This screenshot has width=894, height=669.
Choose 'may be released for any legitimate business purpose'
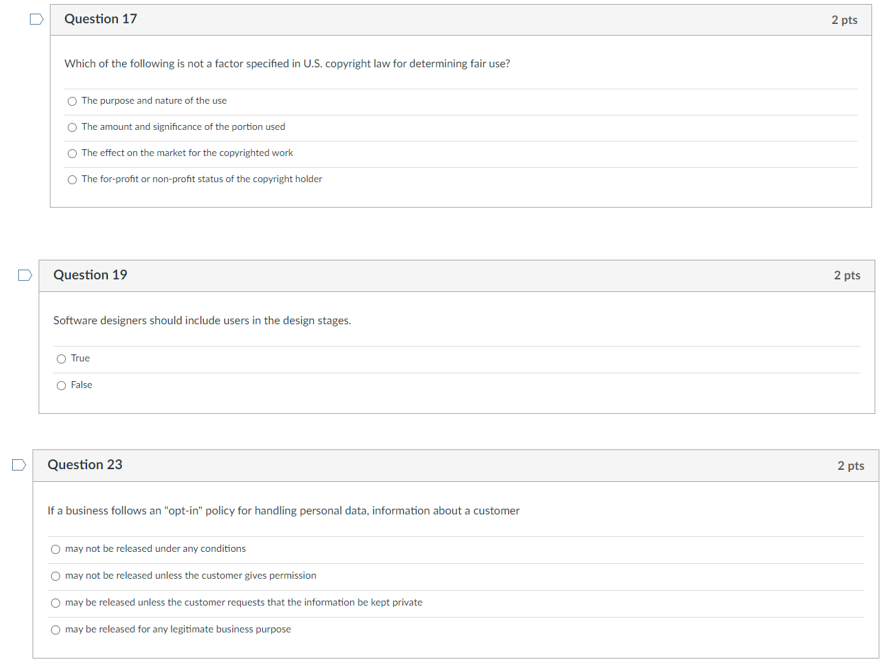coord(55,630)
